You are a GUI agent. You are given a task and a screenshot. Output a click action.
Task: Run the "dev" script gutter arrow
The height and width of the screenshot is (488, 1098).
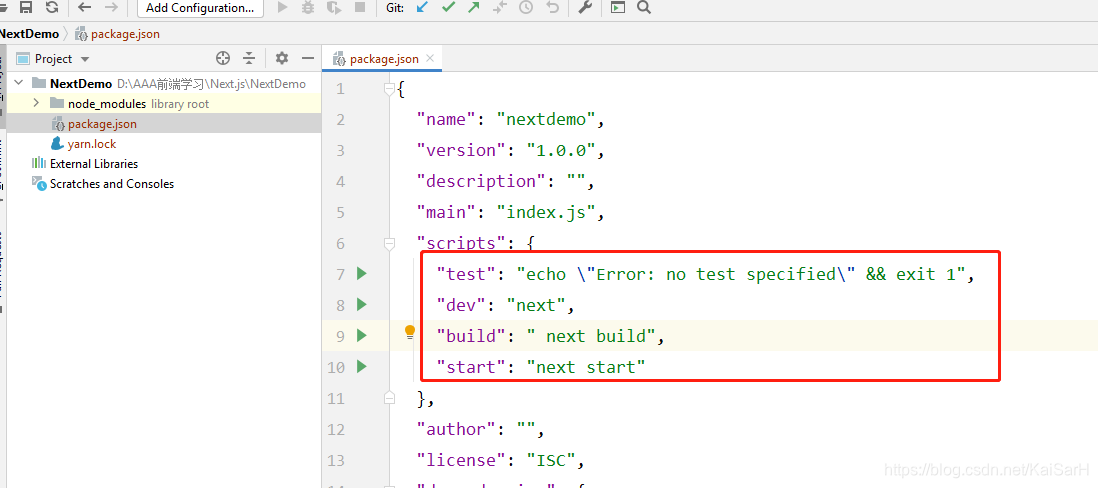click(x=361, y=305)
